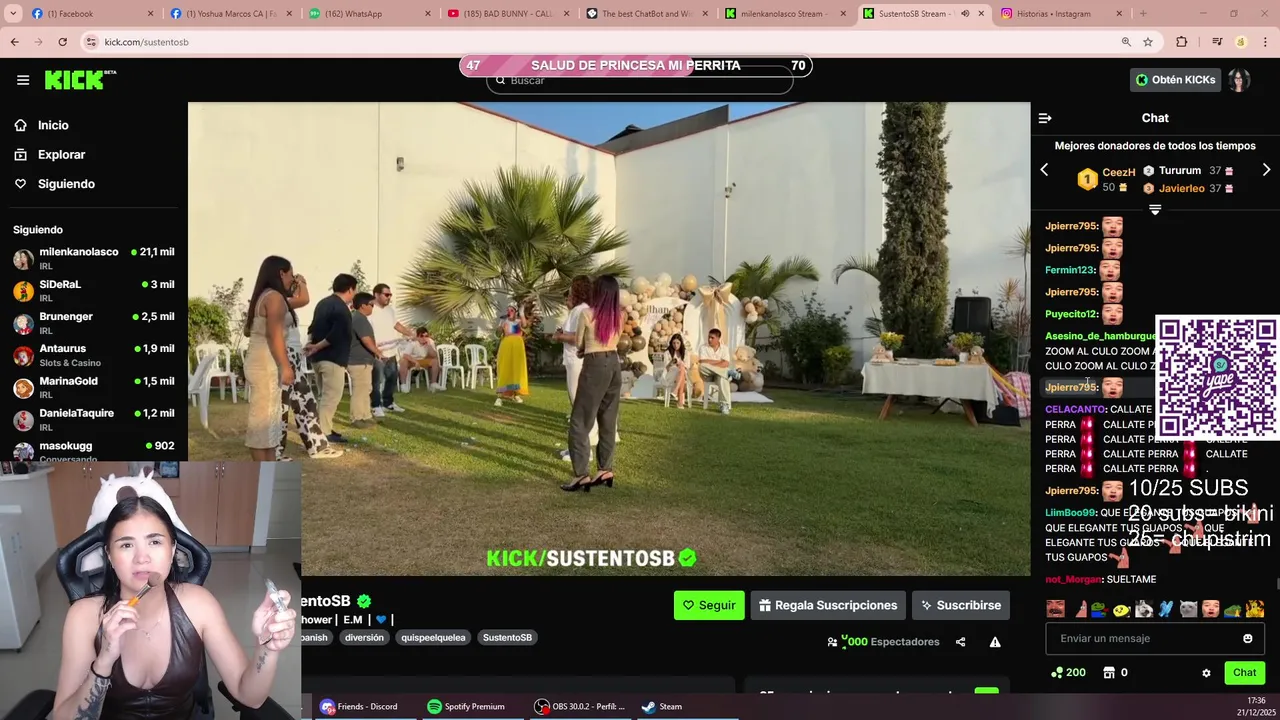
Task: Click the report warning triangle icon
Action: pos(995,642)
